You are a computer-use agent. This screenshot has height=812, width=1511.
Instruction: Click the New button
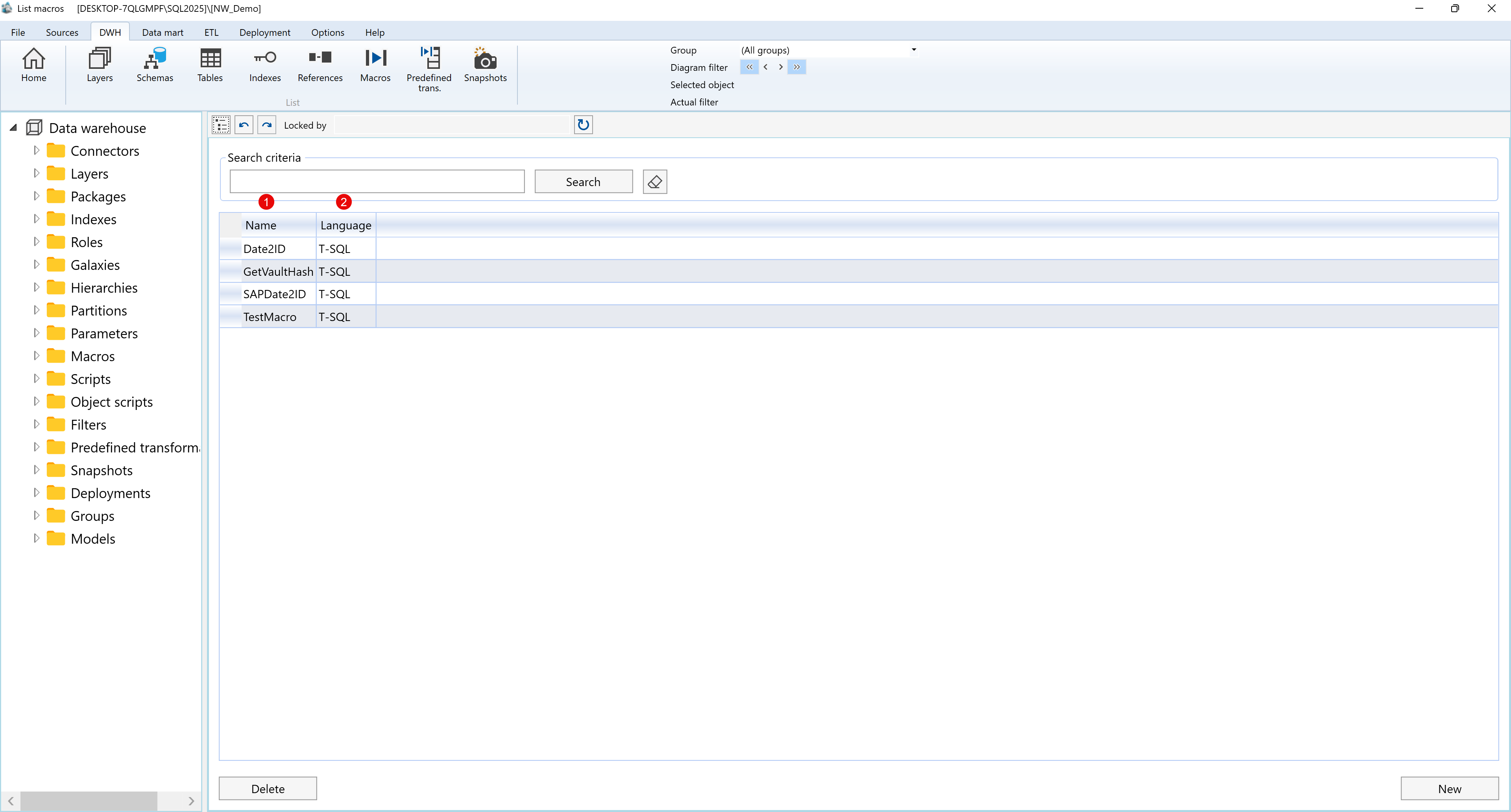coord(1449,788)
